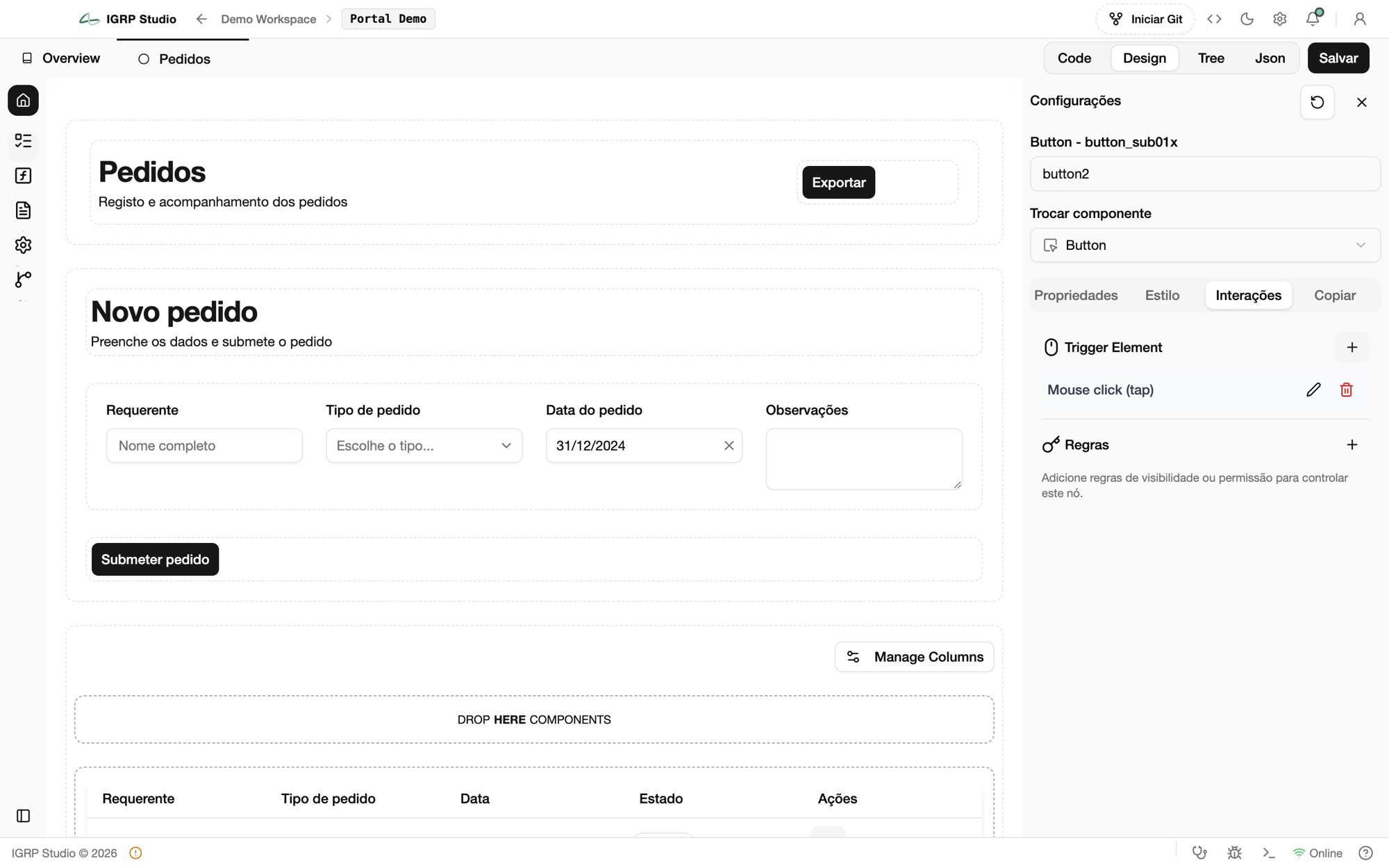Open the notifications bell
The height and width of the screenshot is (868, 1389).
pos(1313,19)
